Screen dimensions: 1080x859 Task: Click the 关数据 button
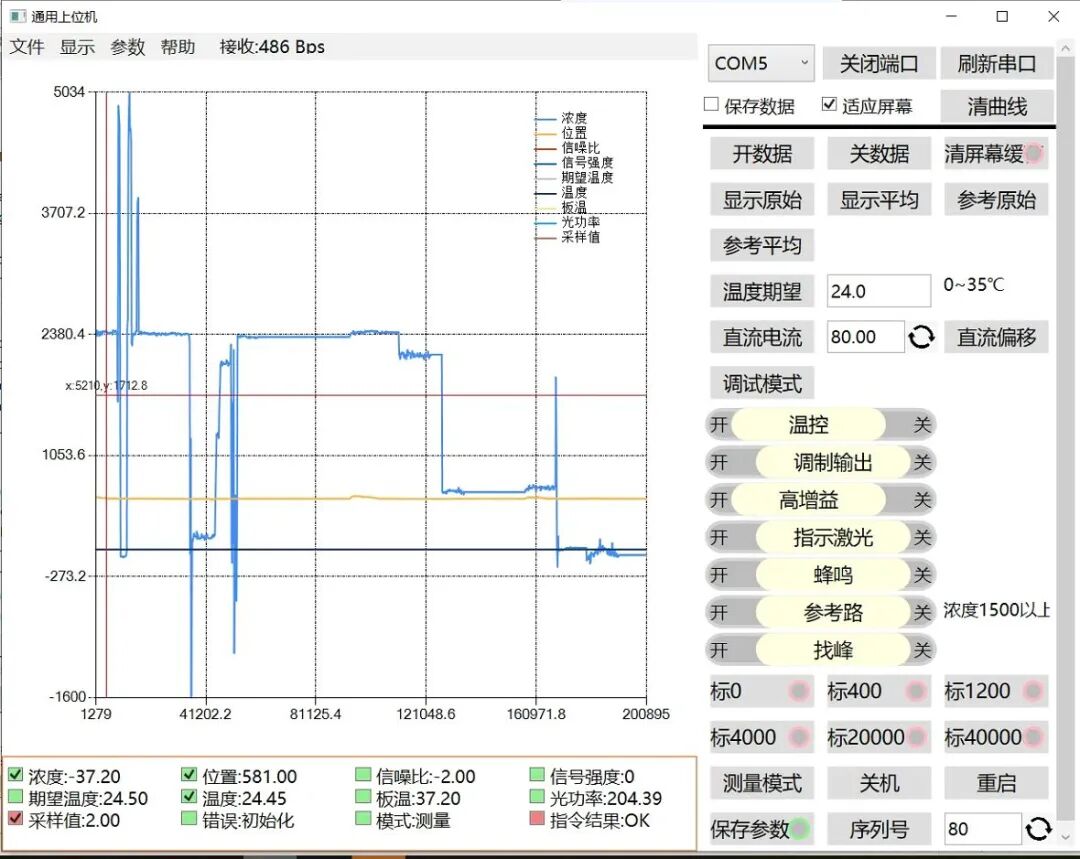[879, 154]
